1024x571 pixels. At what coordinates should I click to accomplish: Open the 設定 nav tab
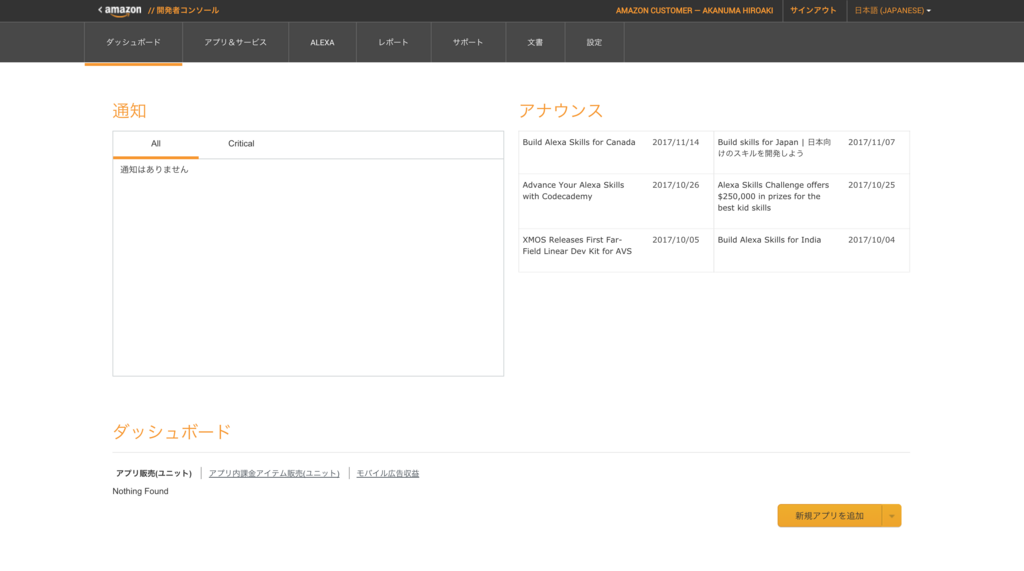594,42
